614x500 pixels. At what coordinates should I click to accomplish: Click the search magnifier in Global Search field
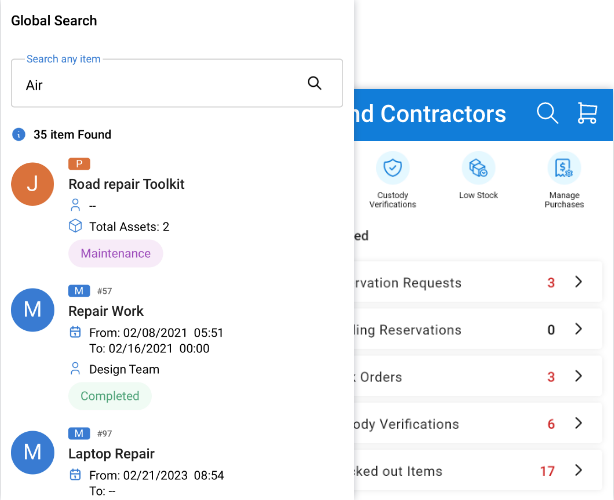tap(315, 84)
